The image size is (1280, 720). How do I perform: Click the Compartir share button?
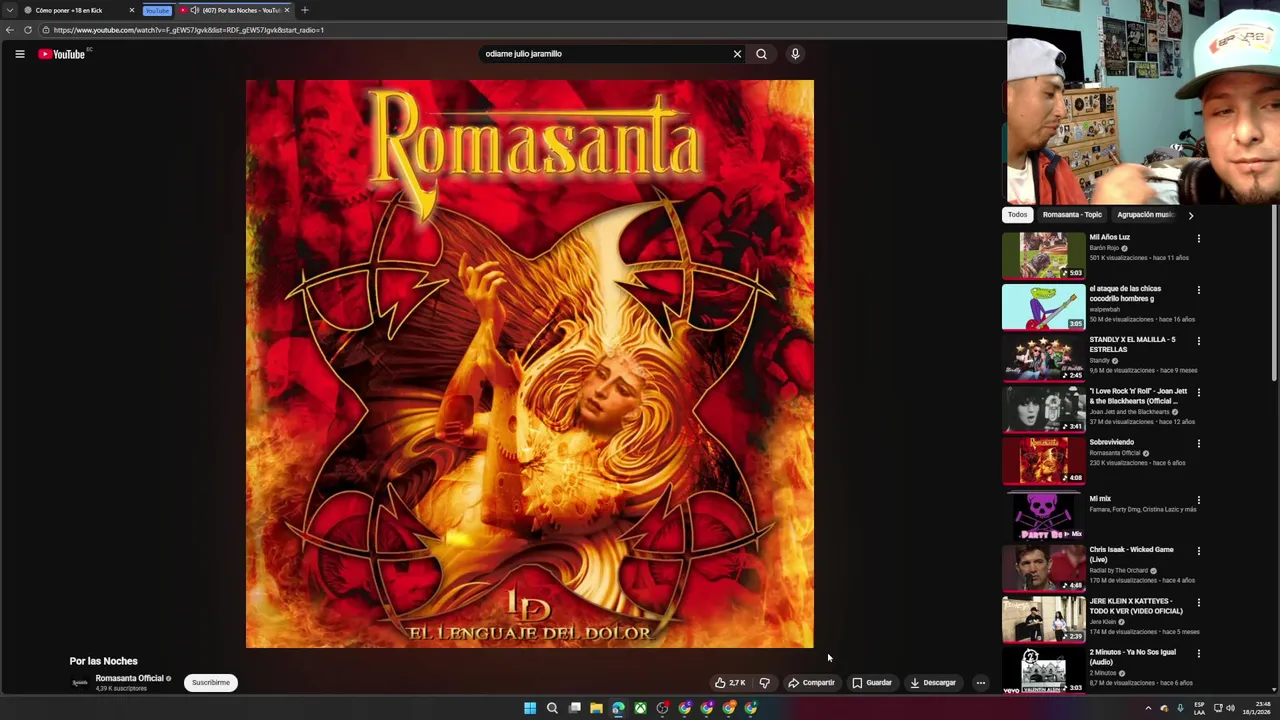[811, 683]
